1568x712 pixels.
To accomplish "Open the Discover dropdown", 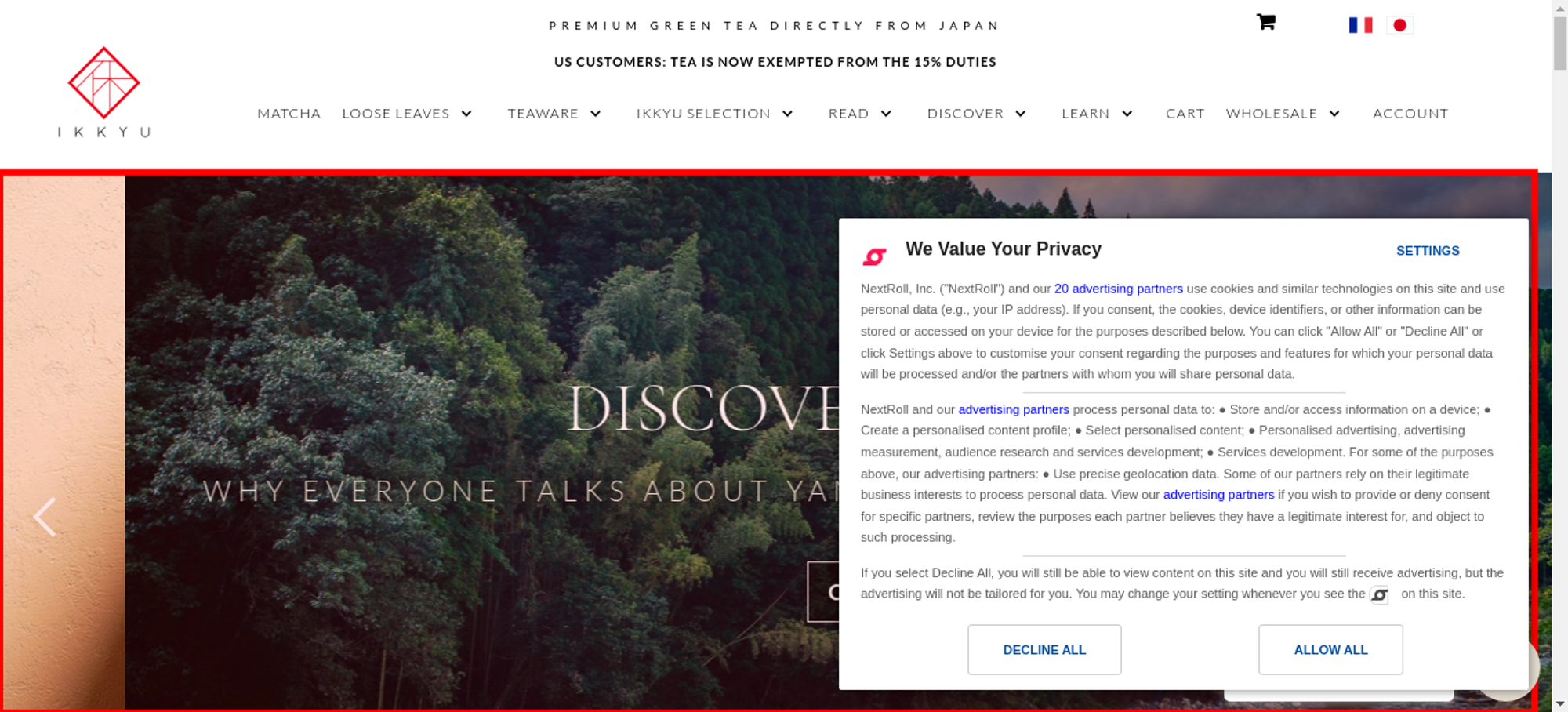I will [976, 114].
